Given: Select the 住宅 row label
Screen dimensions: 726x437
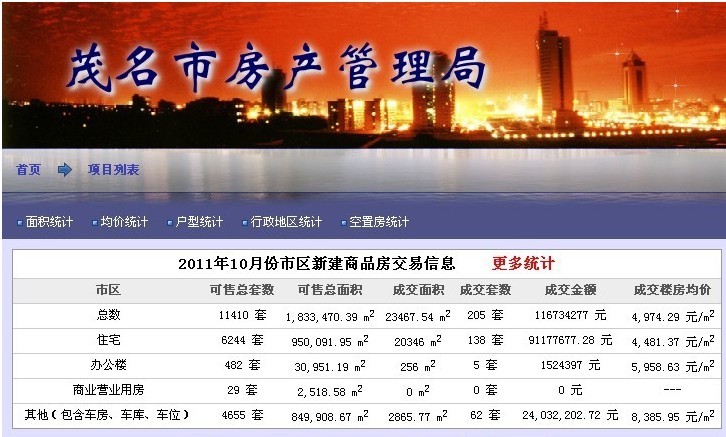Looking at the screenshot, I should pyautogui.click(x=108, y=340).
